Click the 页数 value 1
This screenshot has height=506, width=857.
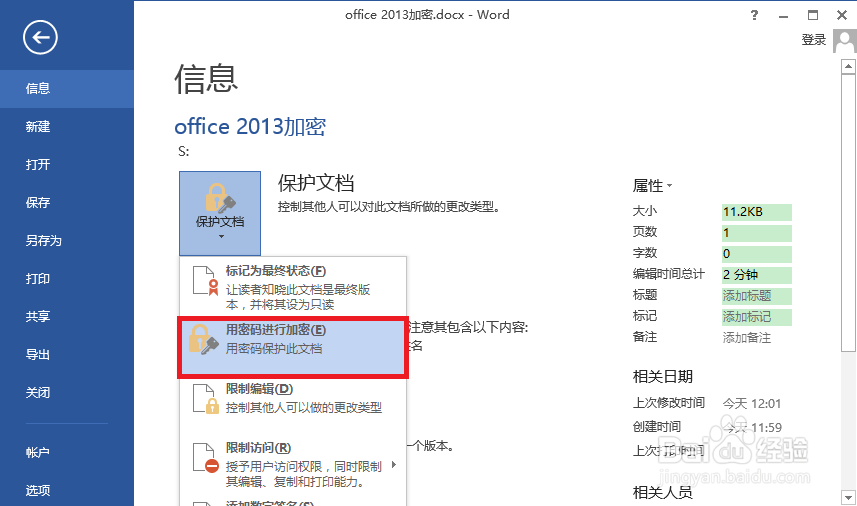(756, 233)
